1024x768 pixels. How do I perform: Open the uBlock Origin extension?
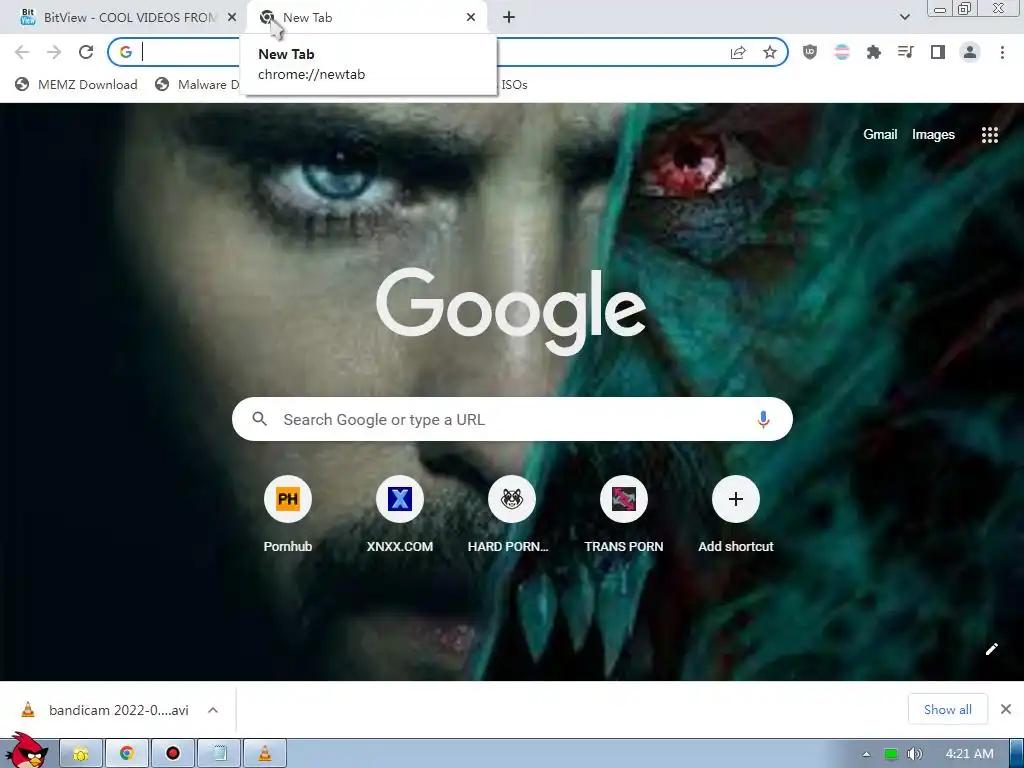point(810,52)
